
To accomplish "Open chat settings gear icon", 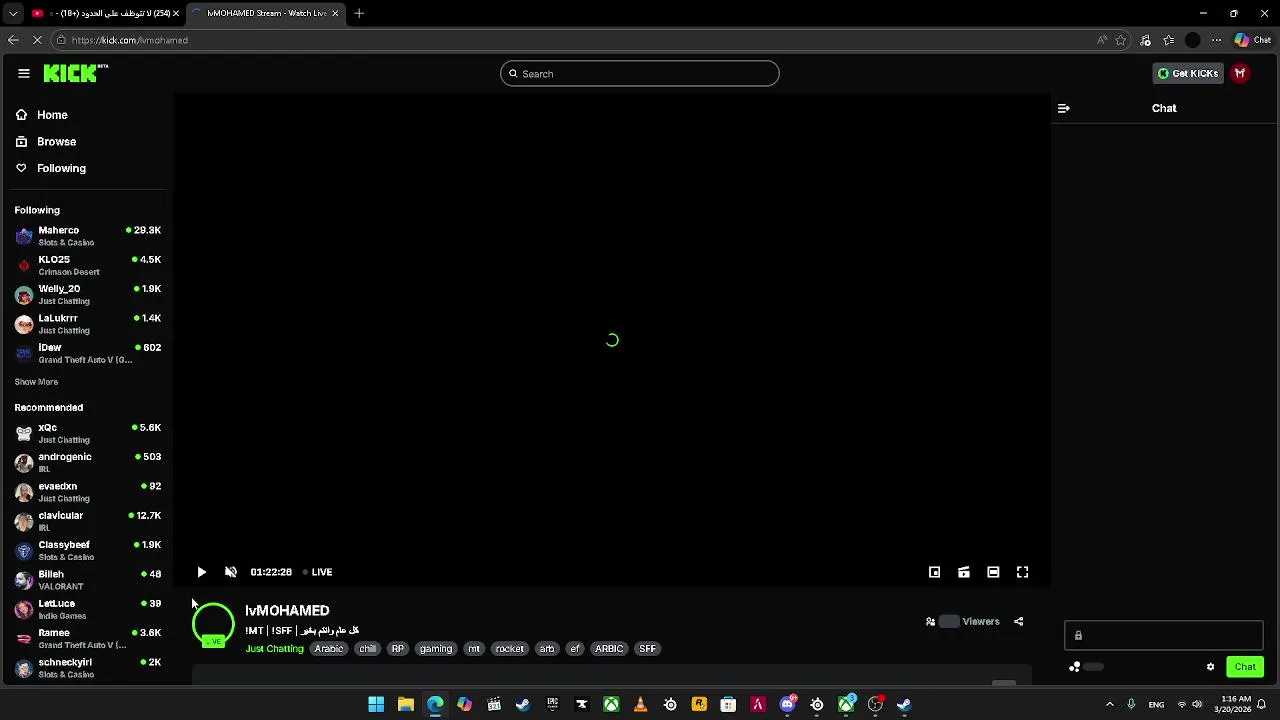I will [1210, 667].
